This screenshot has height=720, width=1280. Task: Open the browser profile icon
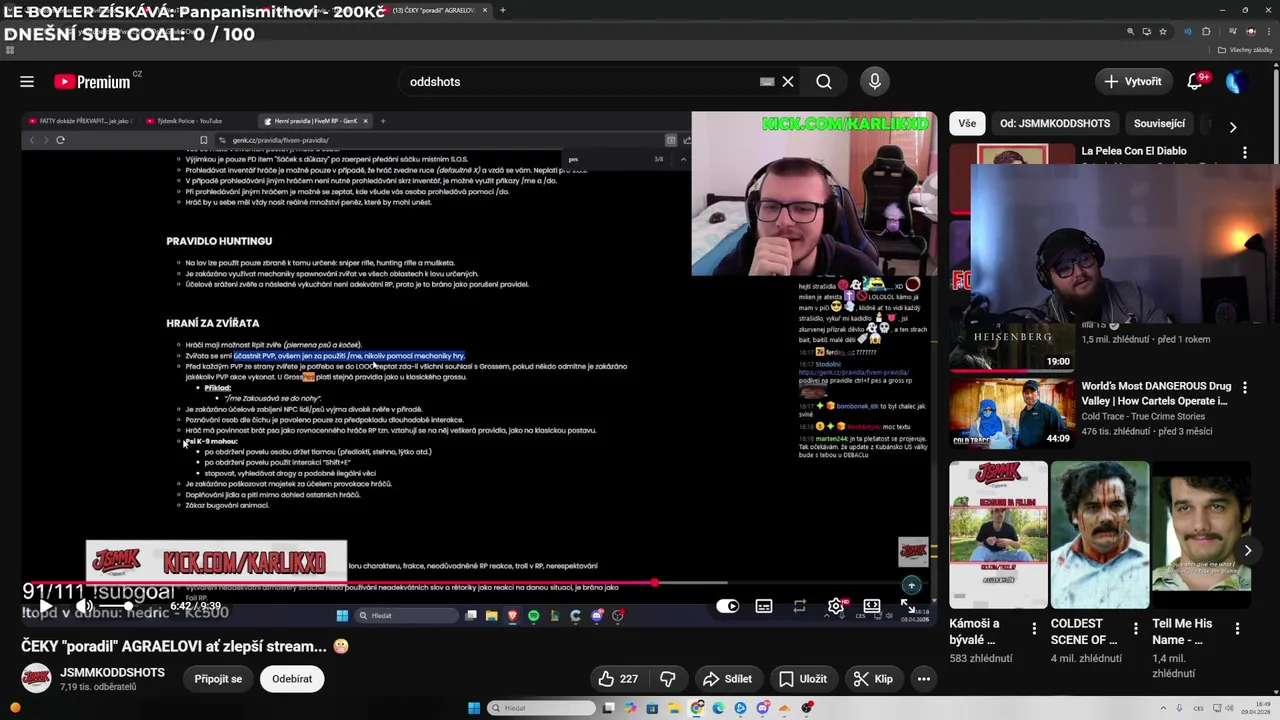(x=1250, y=32)
